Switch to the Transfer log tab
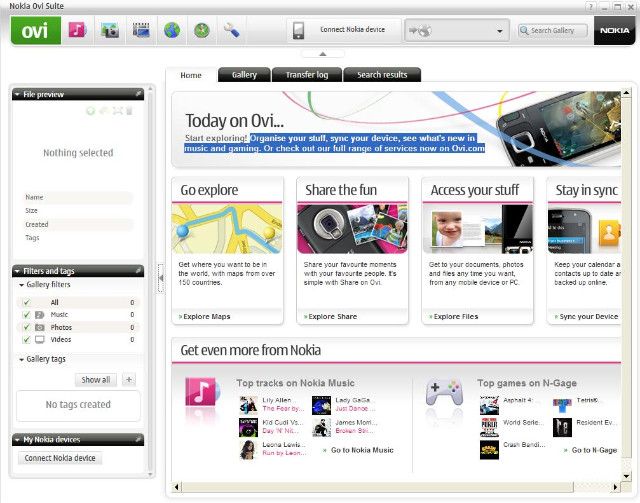The height and width of the screenshot is (503, 640). click(x=307, y=75)
